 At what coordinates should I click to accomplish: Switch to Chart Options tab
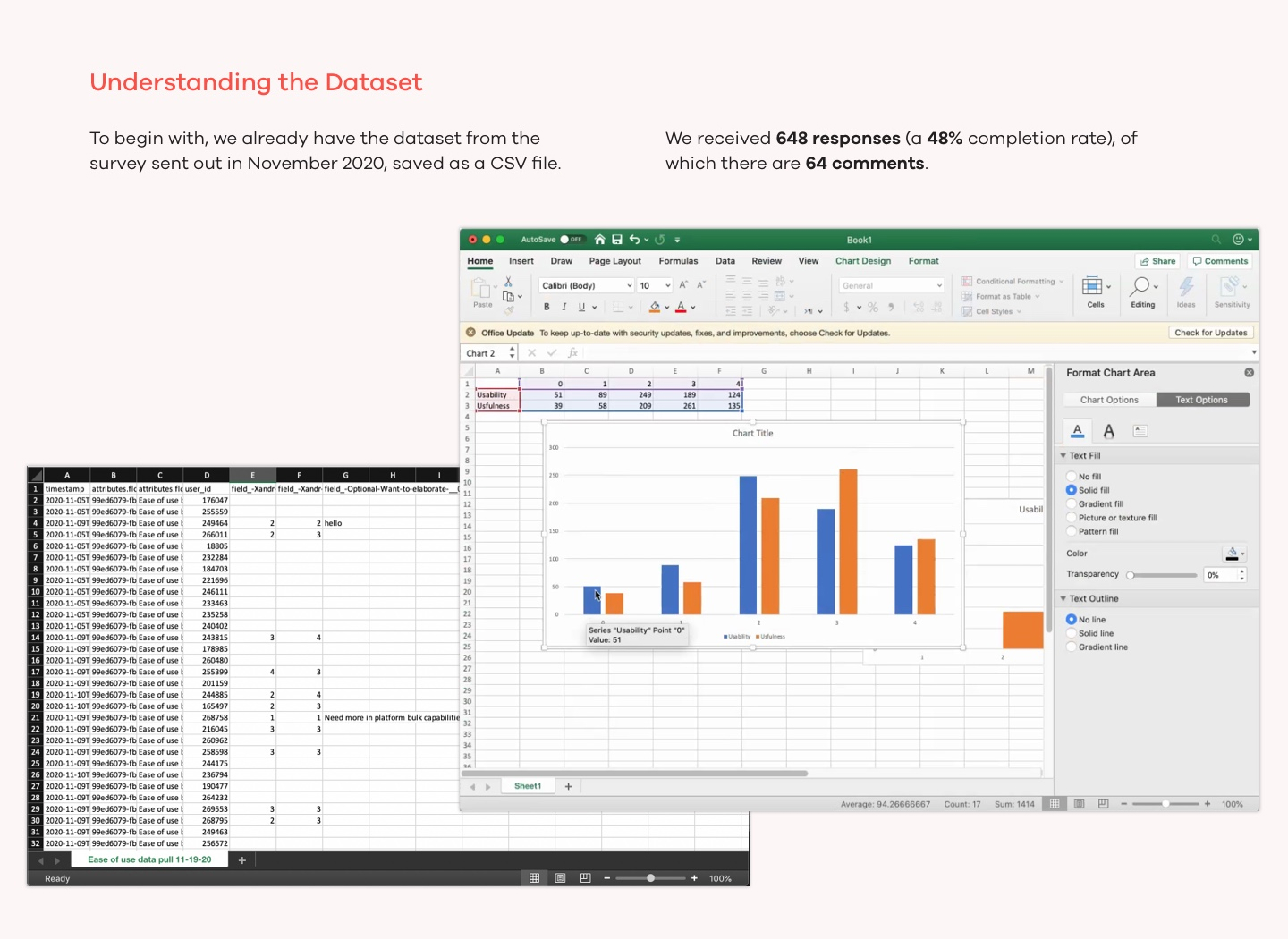click(1109, 400)
